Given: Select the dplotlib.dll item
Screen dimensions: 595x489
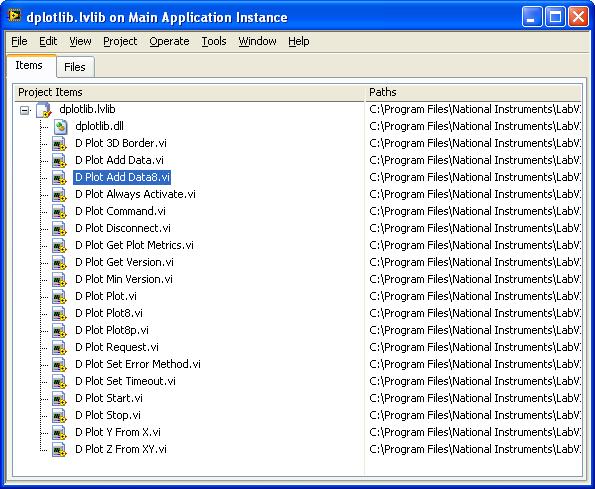Looking at the screenshot, I should pos(99,126).
